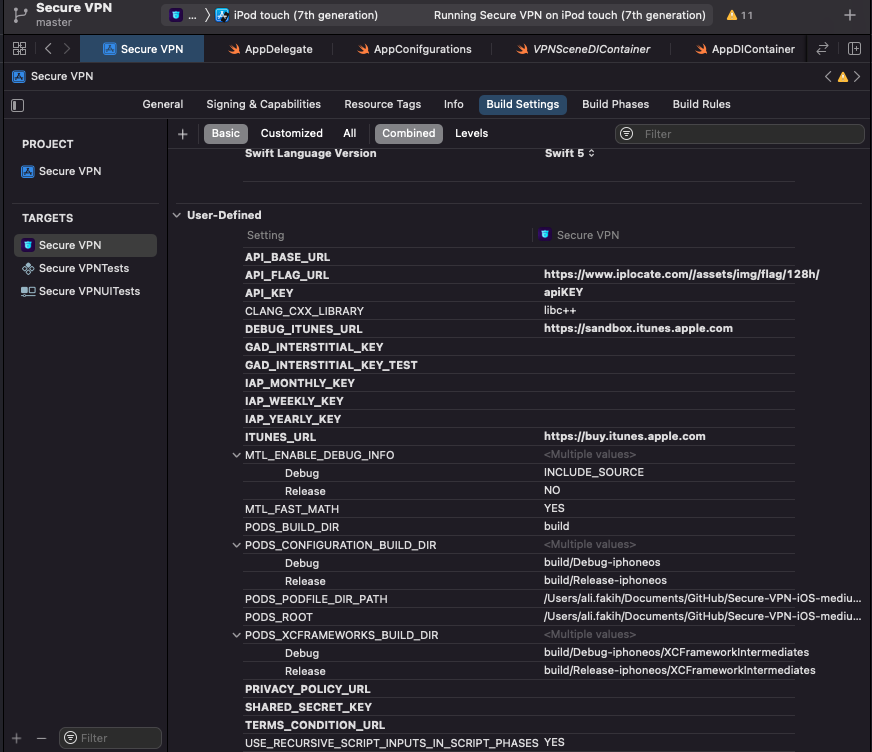872x752 pixels.
Task: Open the Info tab
Action: [x=453, y=104]
